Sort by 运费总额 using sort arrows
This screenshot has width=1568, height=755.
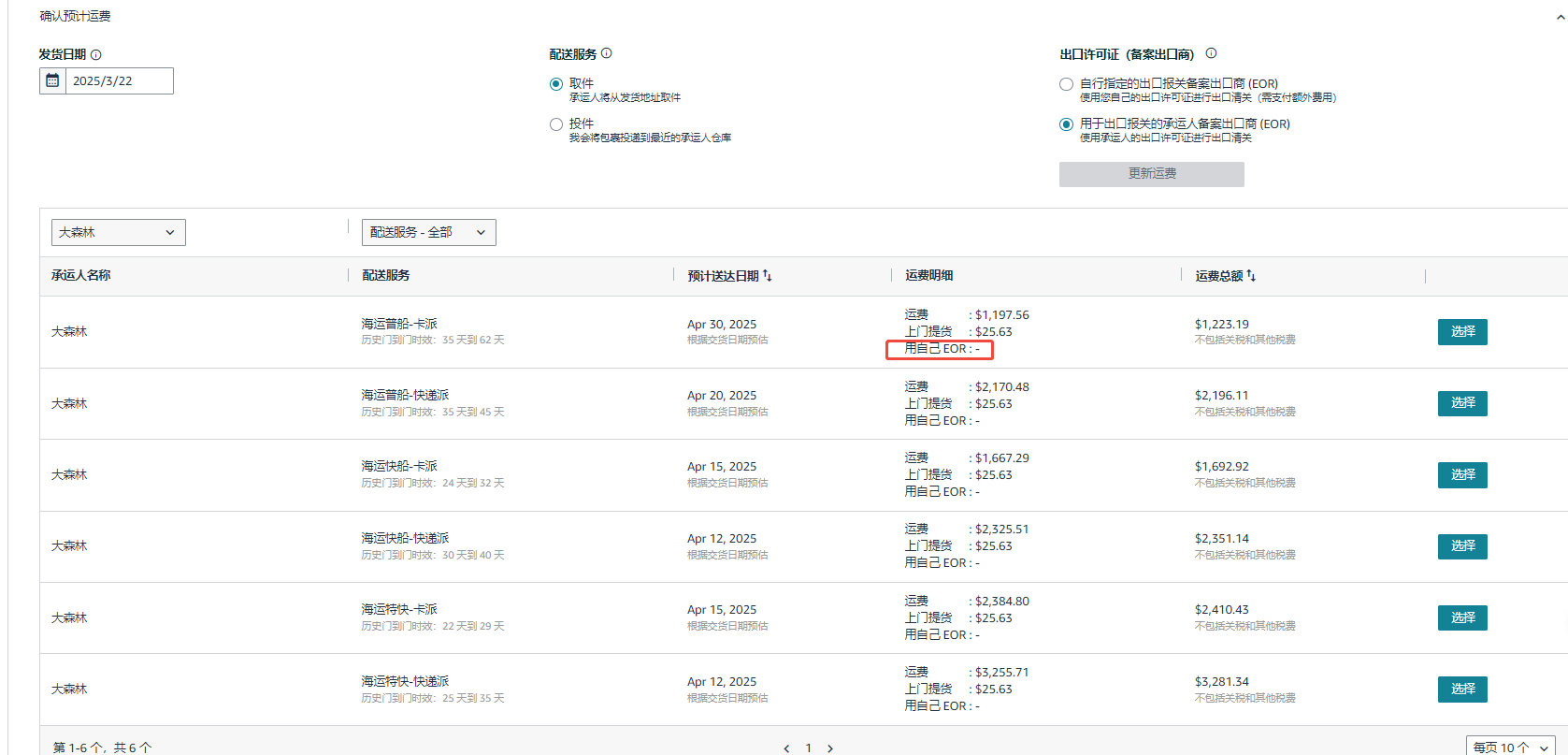pyautogui.click(x=1251, y=275)
